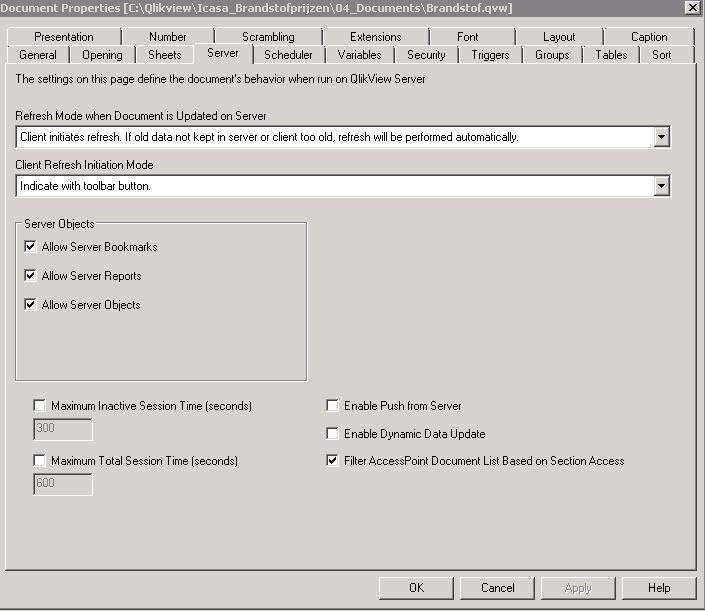Image resolution: width=705 pixels, height=612 pixels.
Task: Click the Server tab
Action: click(223, 53)
